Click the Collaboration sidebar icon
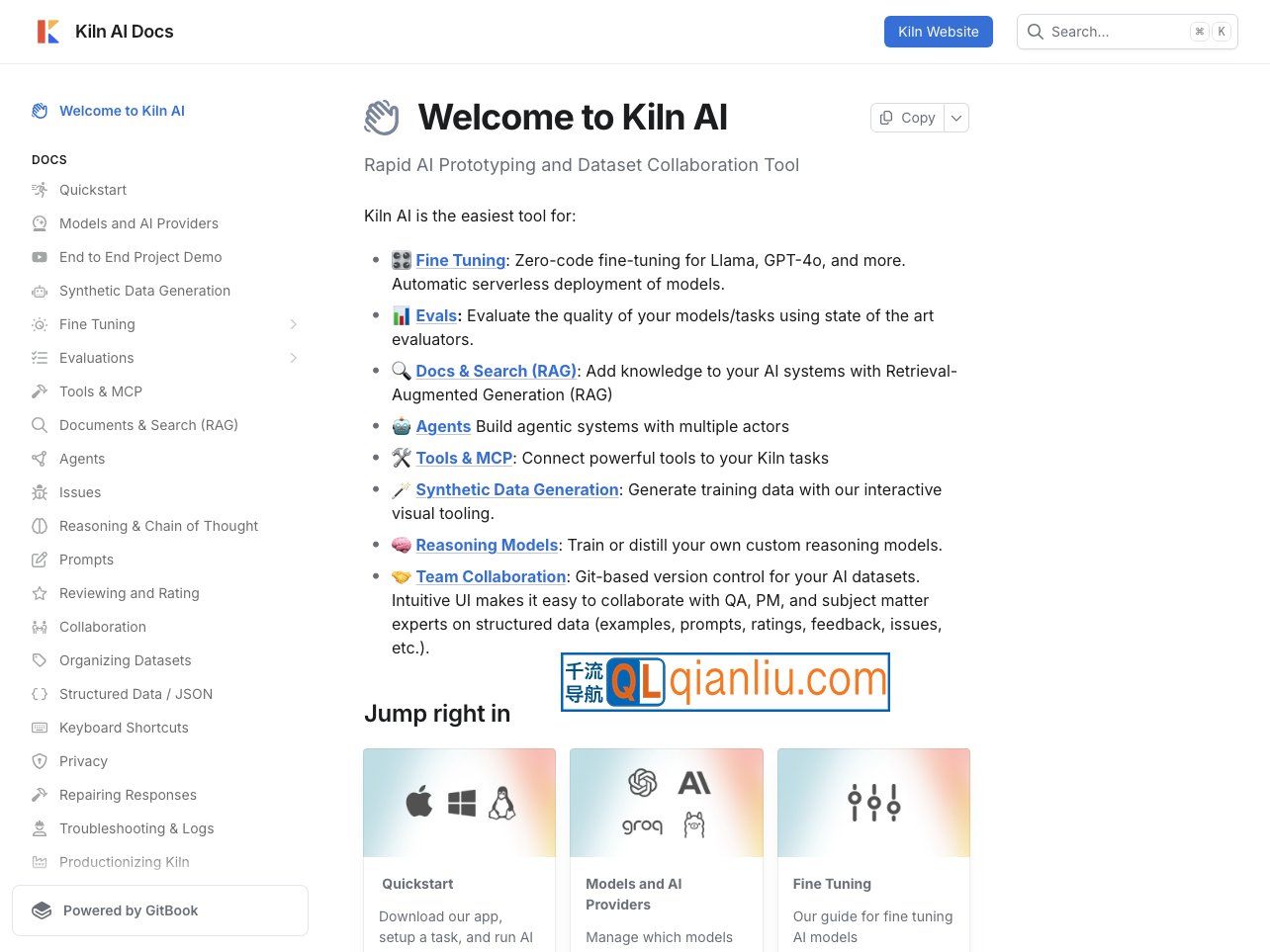This screenshot has height=952, width=1270. point(40,627)
